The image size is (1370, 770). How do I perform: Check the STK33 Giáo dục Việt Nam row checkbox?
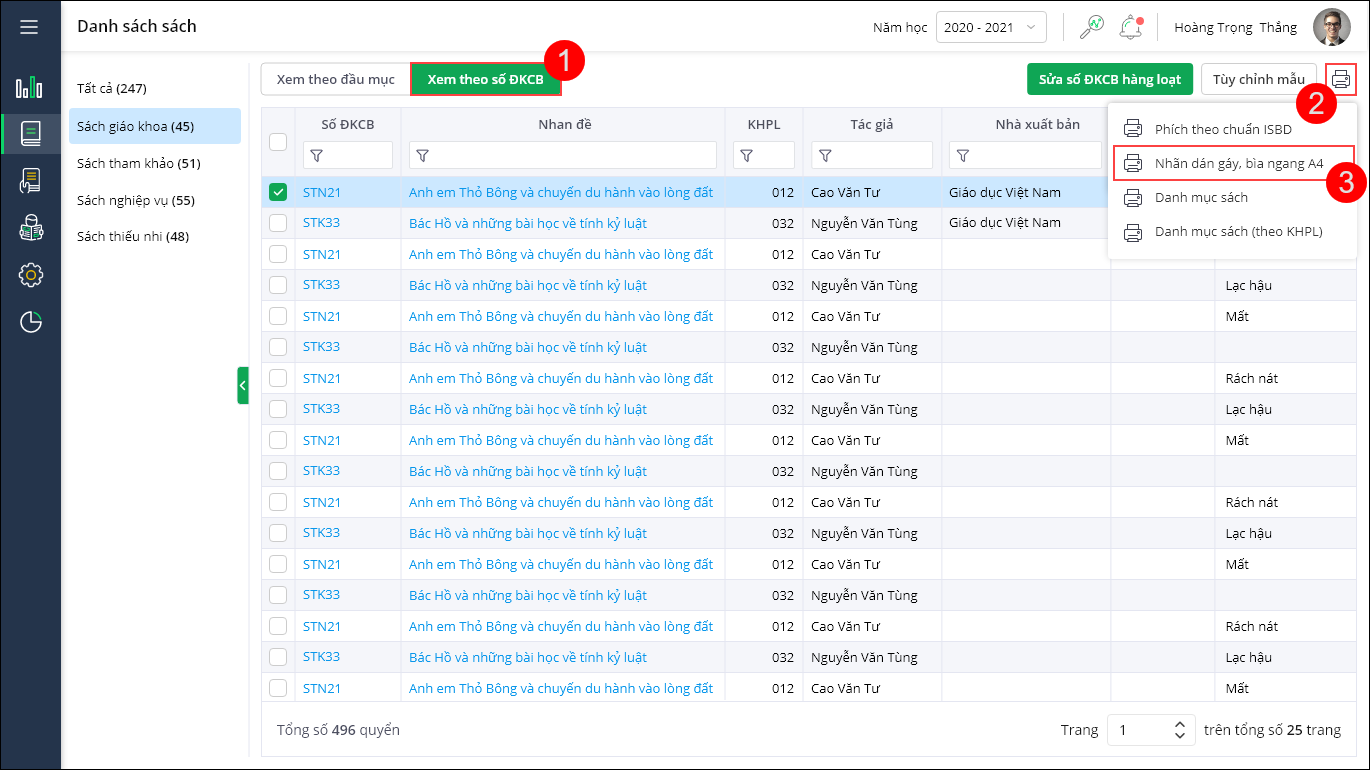pos(278,223)
